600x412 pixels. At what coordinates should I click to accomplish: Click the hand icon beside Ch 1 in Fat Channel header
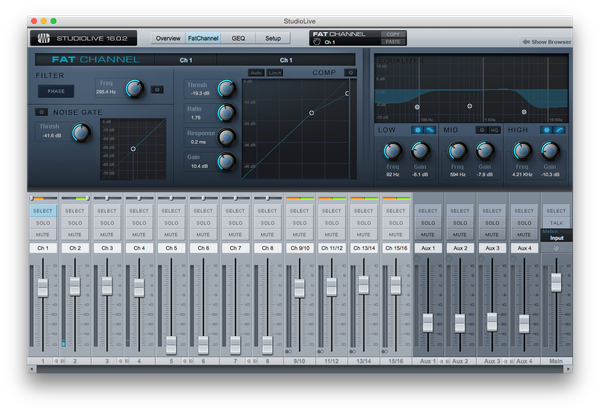317,42
